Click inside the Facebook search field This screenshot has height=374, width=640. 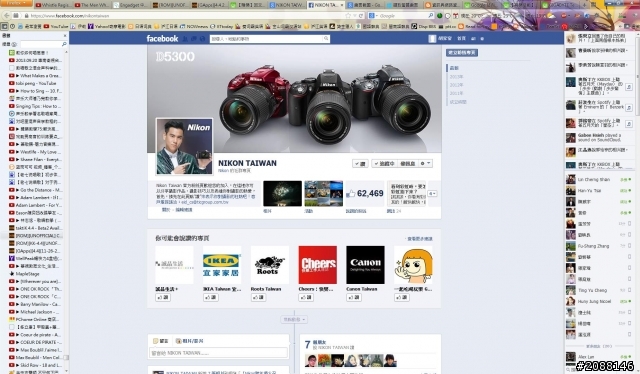coord(266,39)
